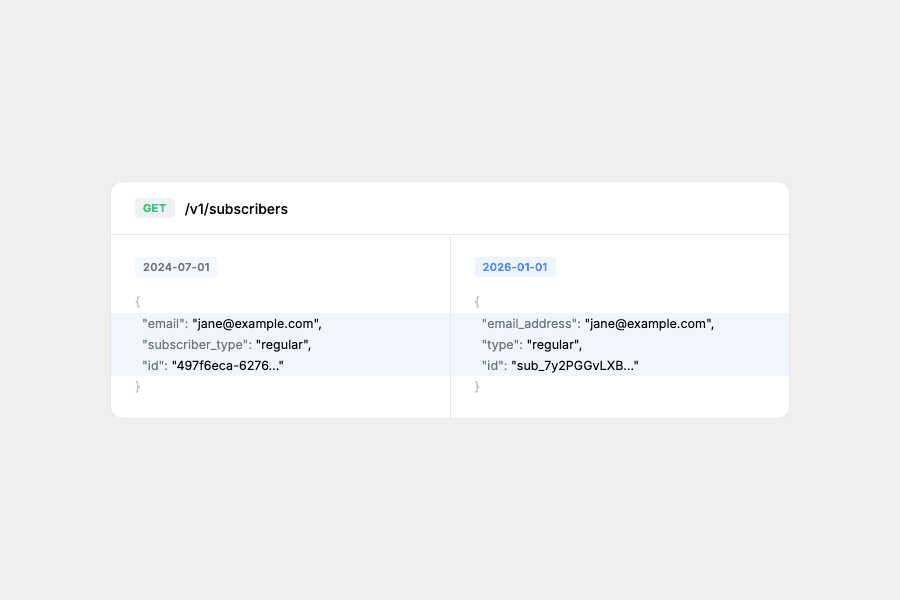Image resolution: width=900 pixels, height=600 pixels.
Task: Select the 2024-07-01 version badge
Action: (176, 267)
